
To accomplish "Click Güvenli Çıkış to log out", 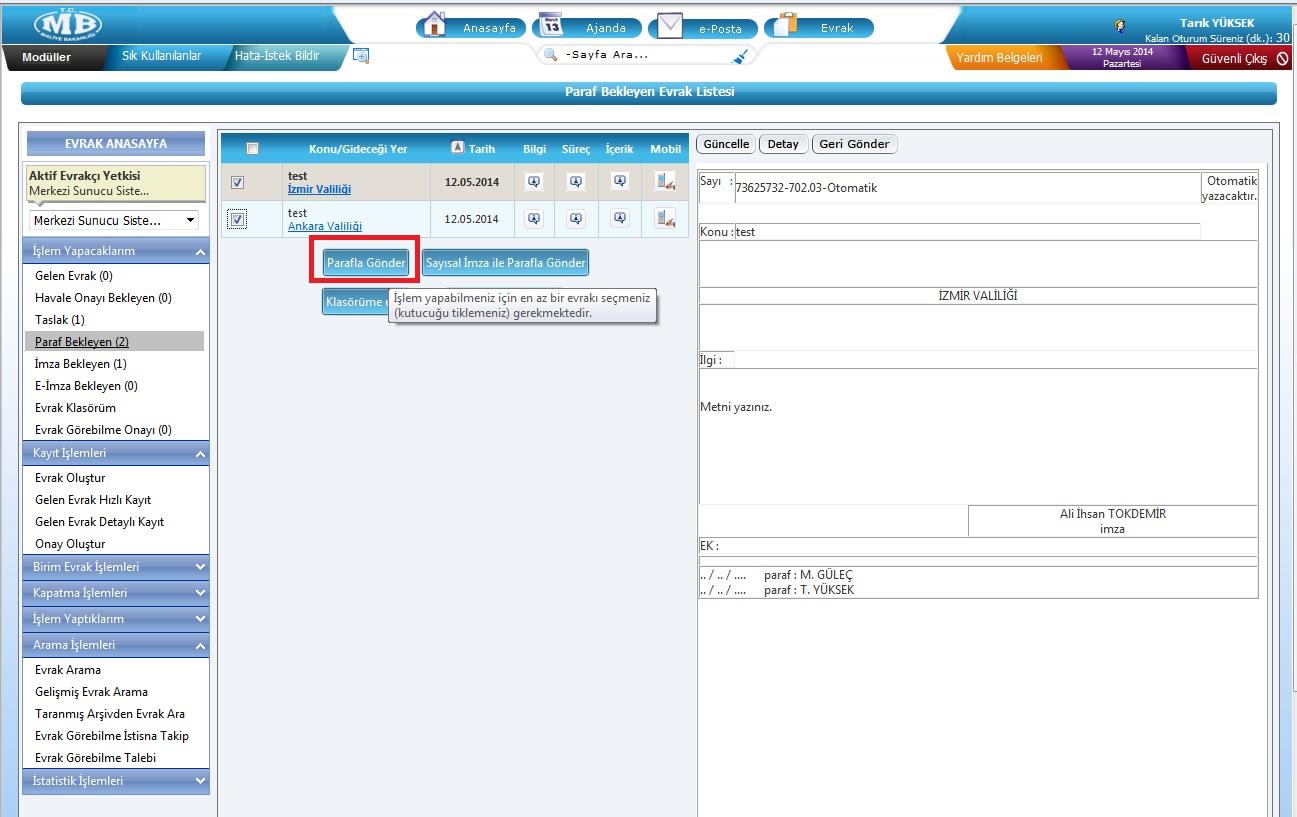I will tap(1234, 58).
